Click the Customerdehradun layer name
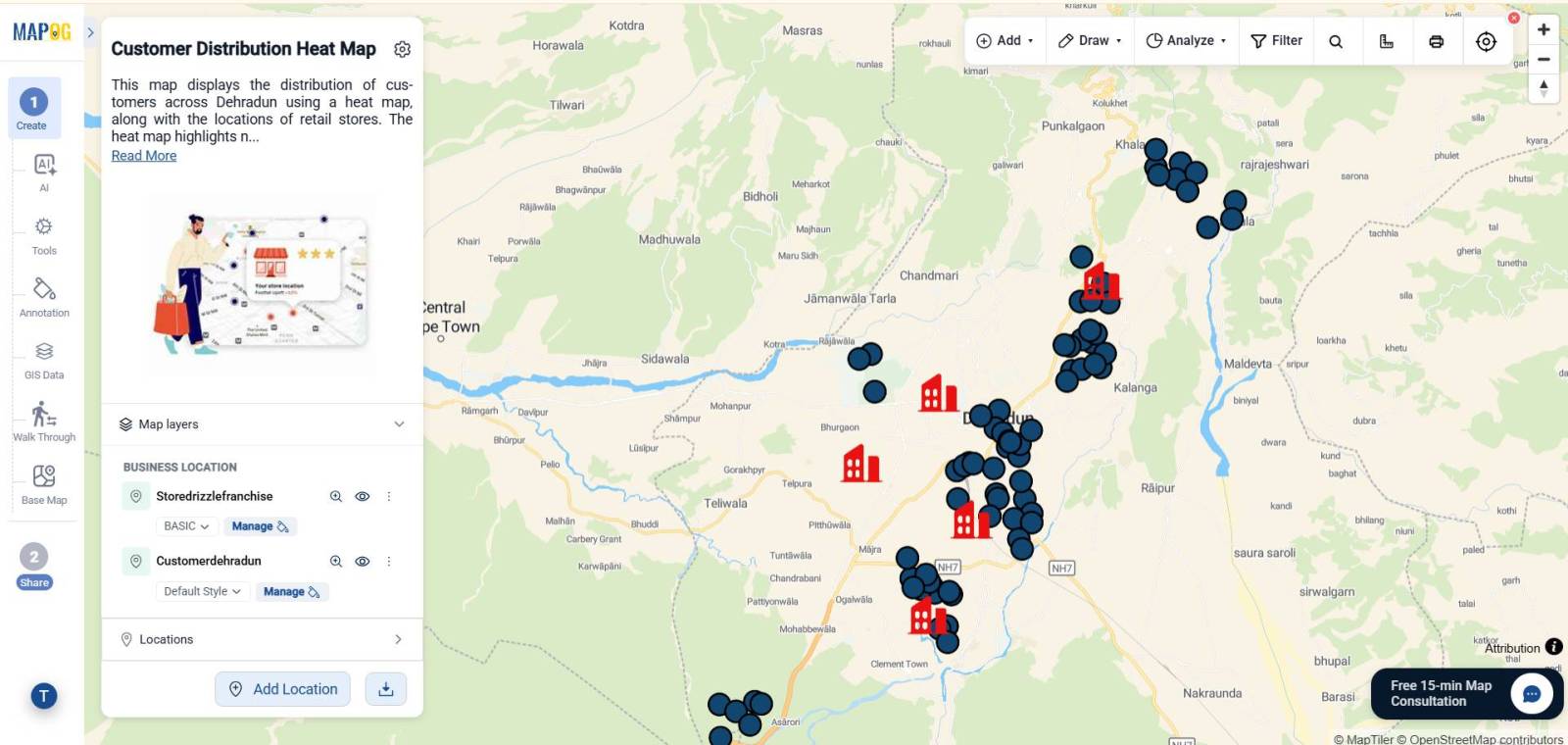This screenshot has height=745, width=1568. click(209, 562)
